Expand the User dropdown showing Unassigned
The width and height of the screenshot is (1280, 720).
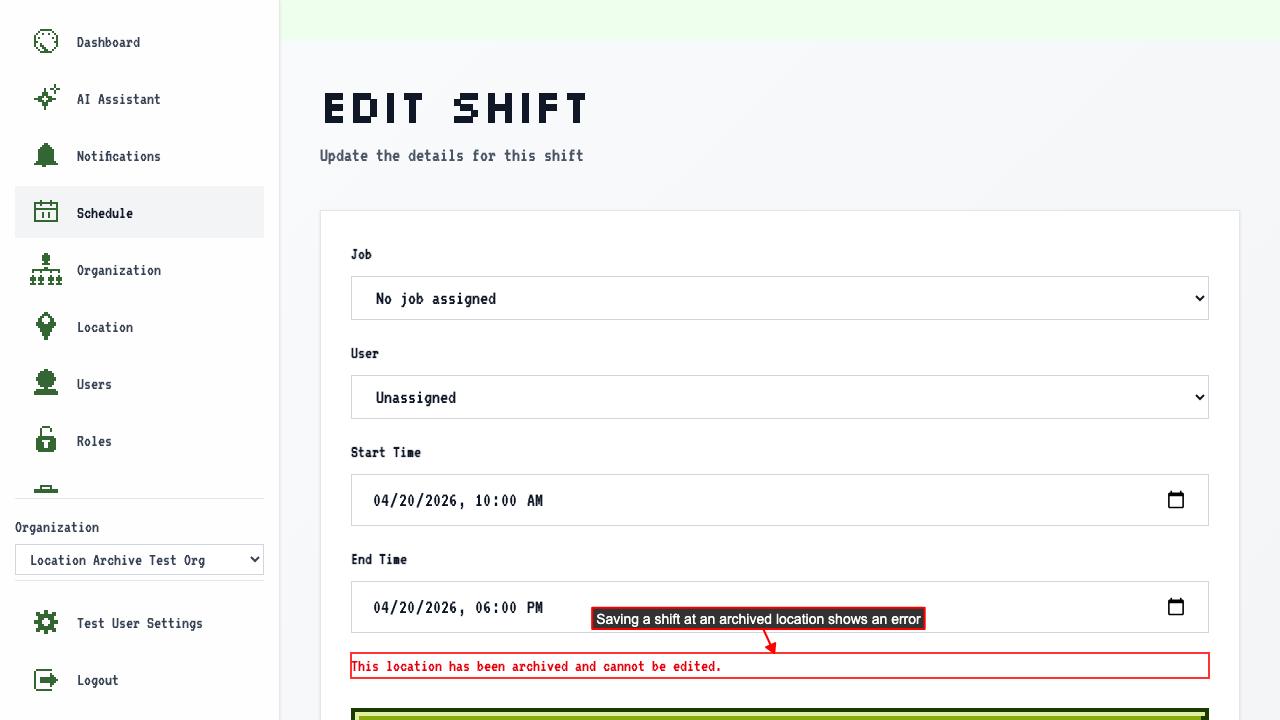tap(779, 397)
